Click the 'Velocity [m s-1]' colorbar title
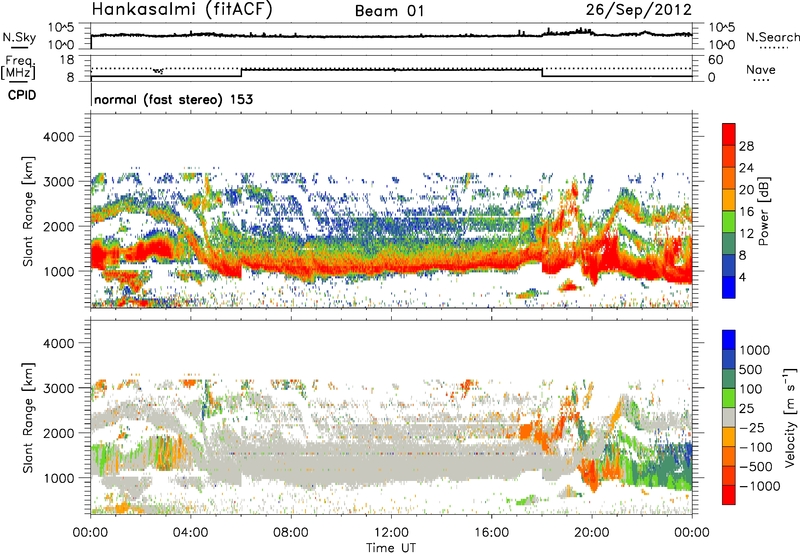The image size is (800, 554). point(790,416)
